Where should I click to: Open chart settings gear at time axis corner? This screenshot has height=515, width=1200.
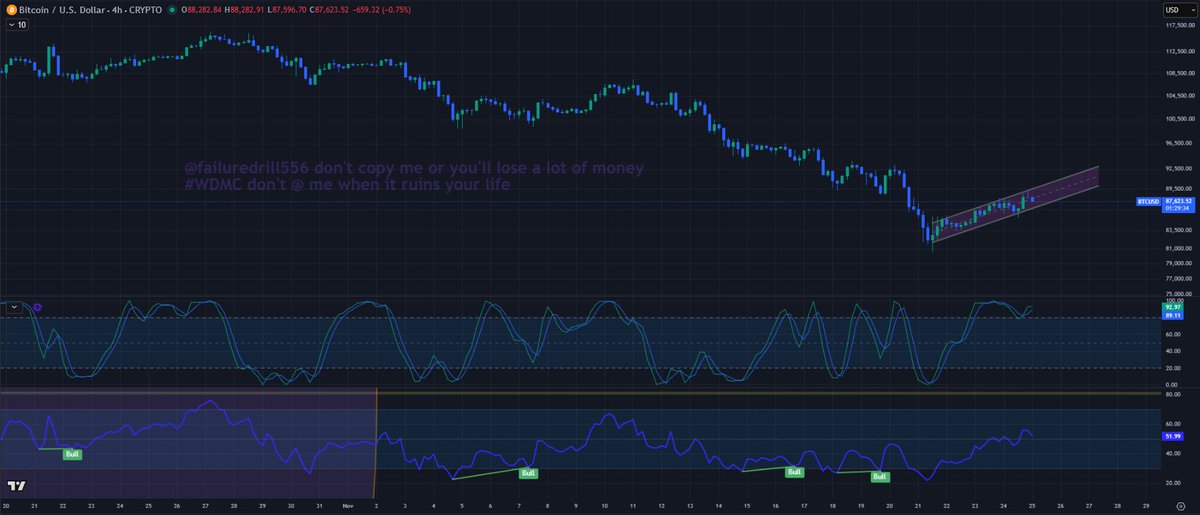coord(1181,507)
